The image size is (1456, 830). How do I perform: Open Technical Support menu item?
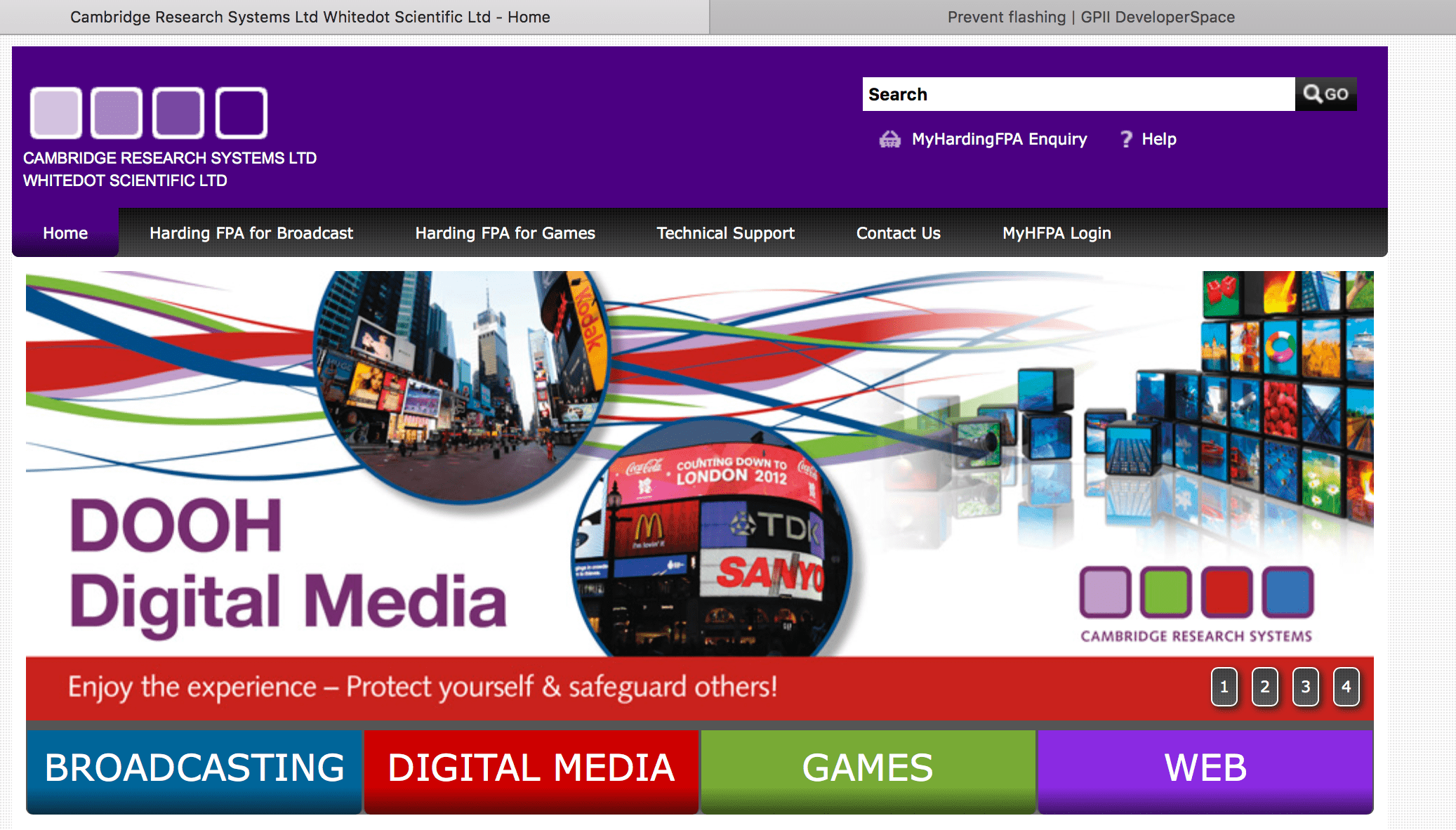pos(725,233)
